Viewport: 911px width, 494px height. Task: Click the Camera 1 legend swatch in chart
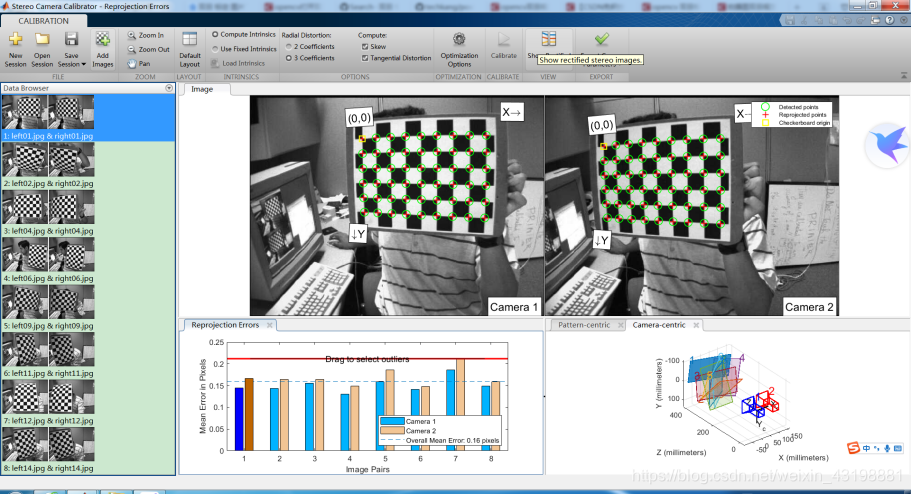pyautogui.click(x=392, y=421)
